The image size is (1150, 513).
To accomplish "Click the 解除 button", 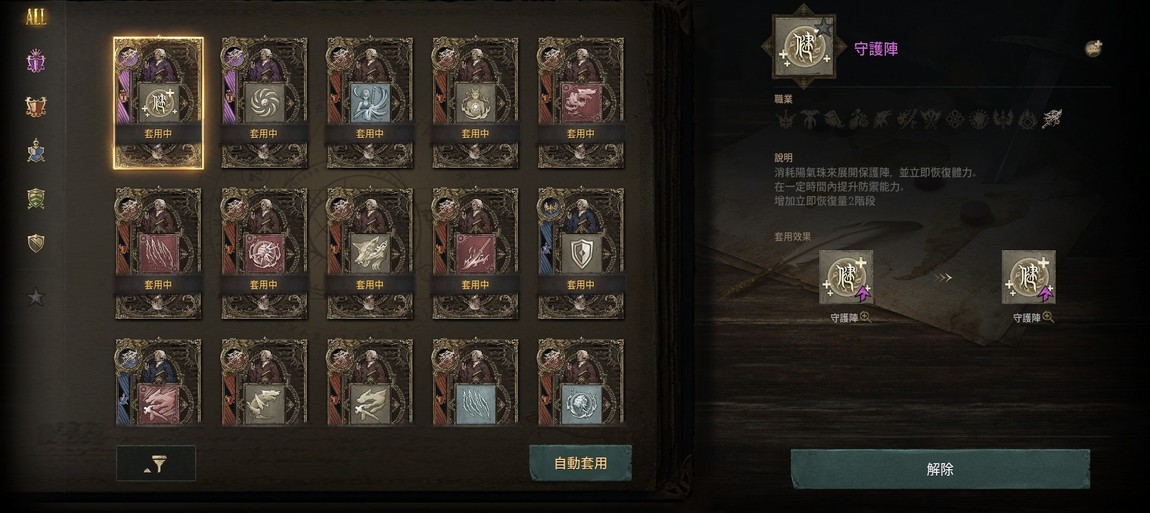I will [940, 470].
